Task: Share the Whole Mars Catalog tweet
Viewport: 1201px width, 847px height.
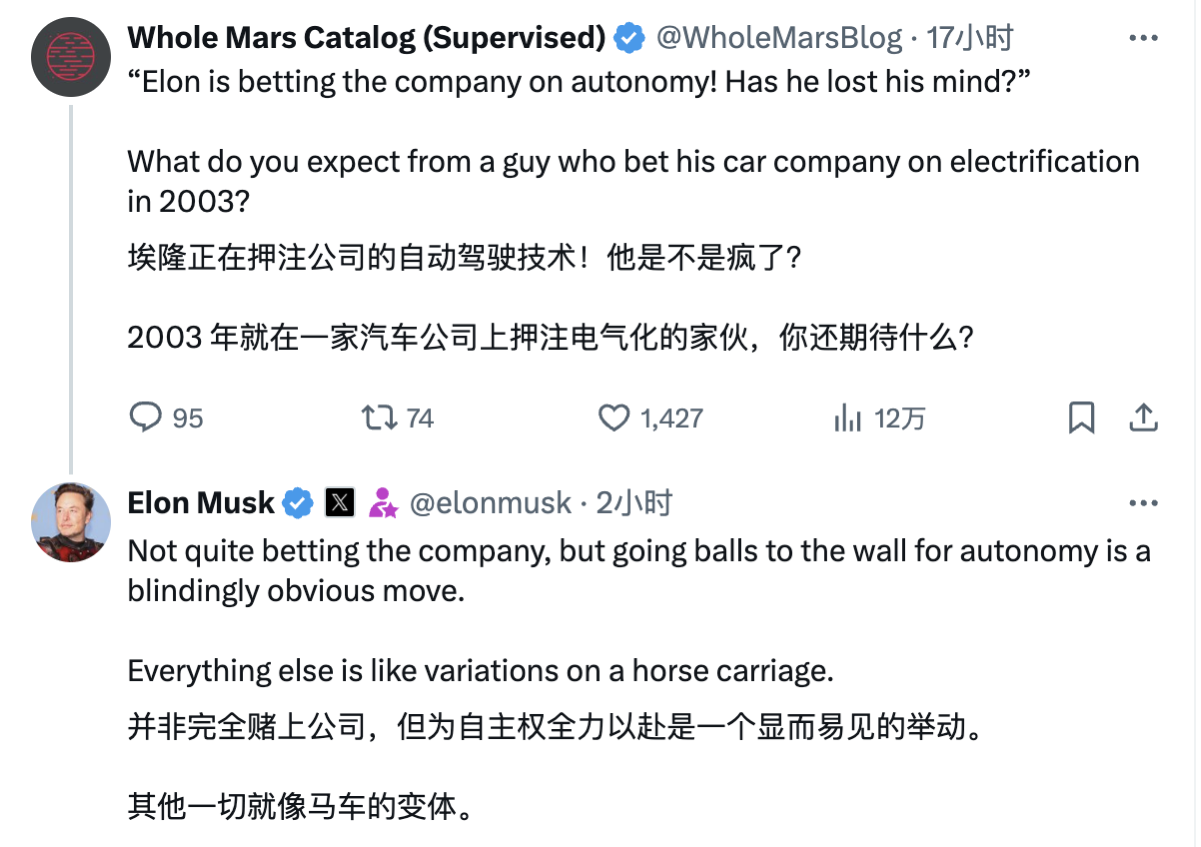Action: coord(1143,417)
